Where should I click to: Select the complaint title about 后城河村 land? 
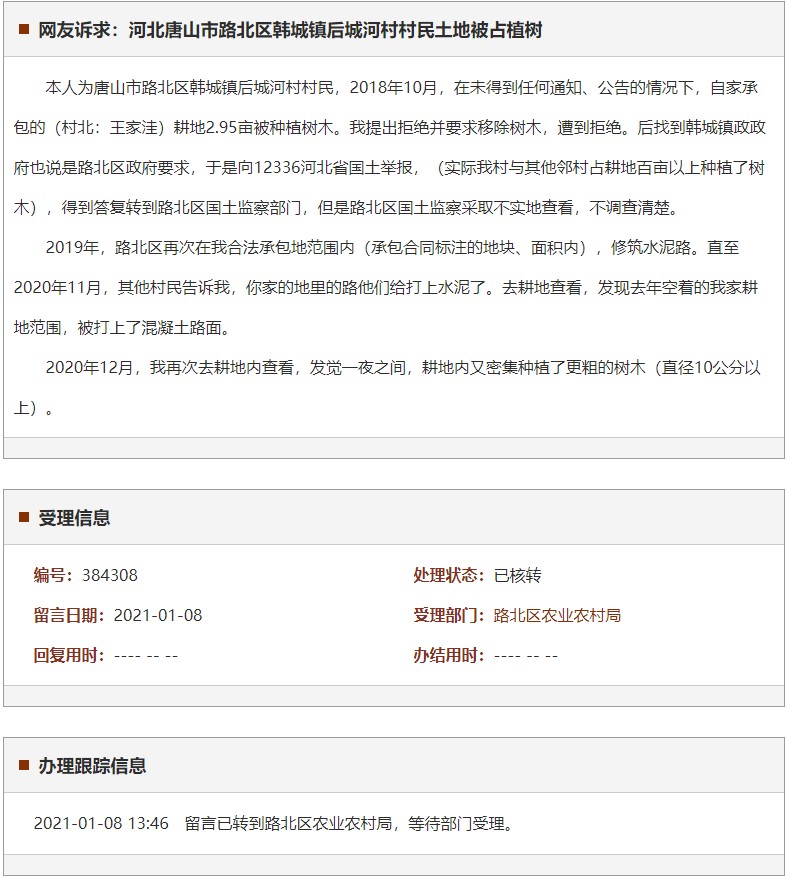[x=290, y=30]
